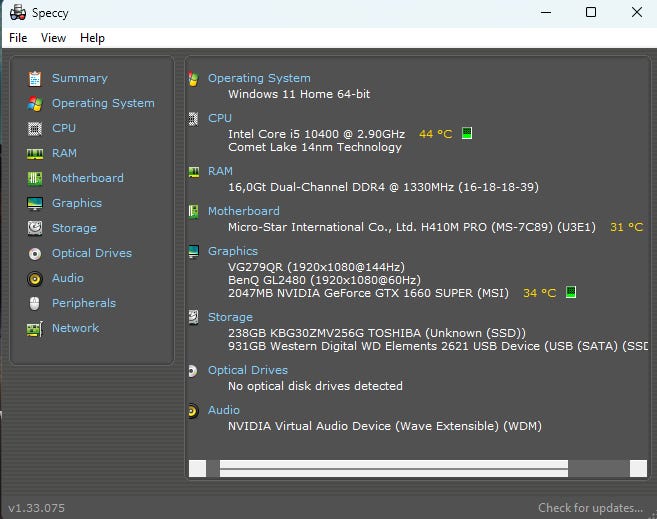The image size is (657, 519).
Task: Select RAM section in the sidebar
Action: pos(64,153)
